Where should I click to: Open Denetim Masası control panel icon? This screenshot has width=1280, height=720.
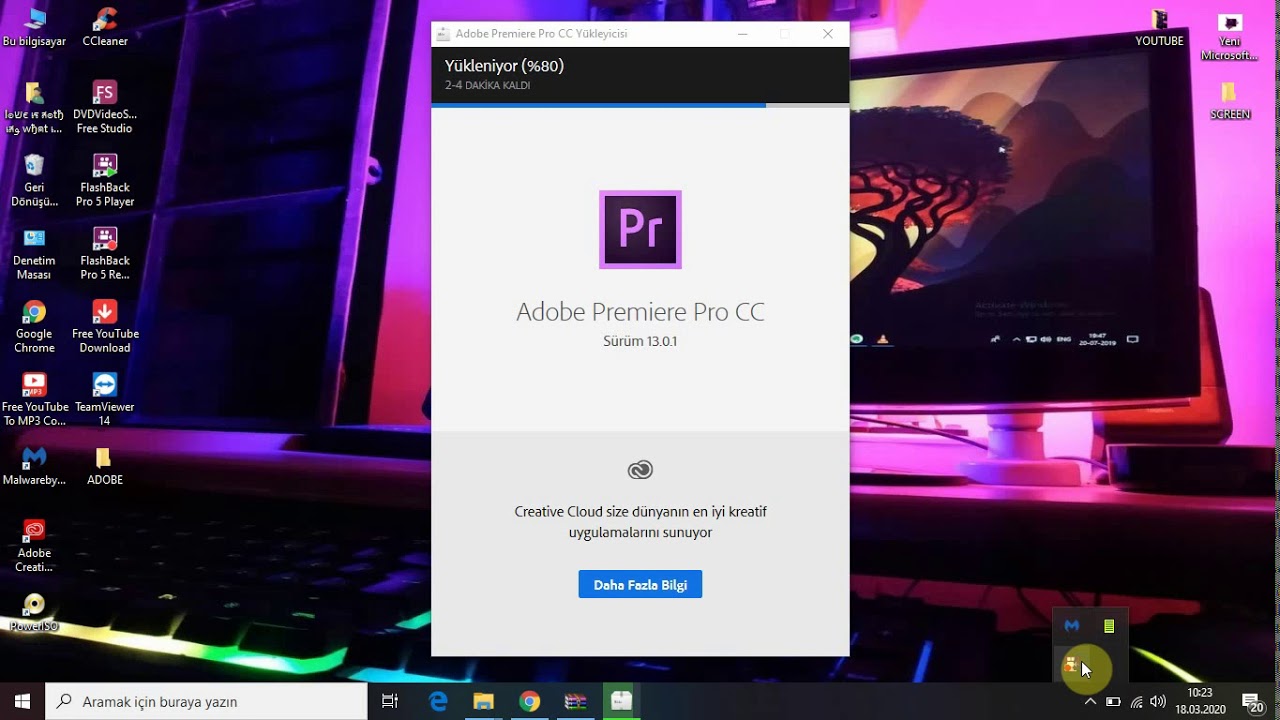(x=34, y=253)
